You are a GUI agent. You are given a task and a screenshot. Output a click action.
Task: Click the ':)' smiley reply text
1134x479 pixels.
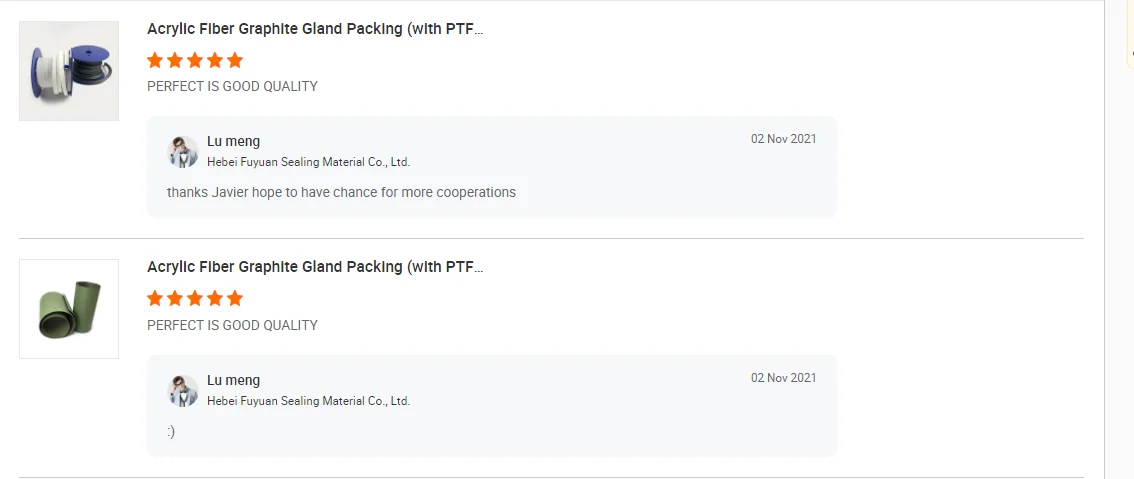click(171, 432)
